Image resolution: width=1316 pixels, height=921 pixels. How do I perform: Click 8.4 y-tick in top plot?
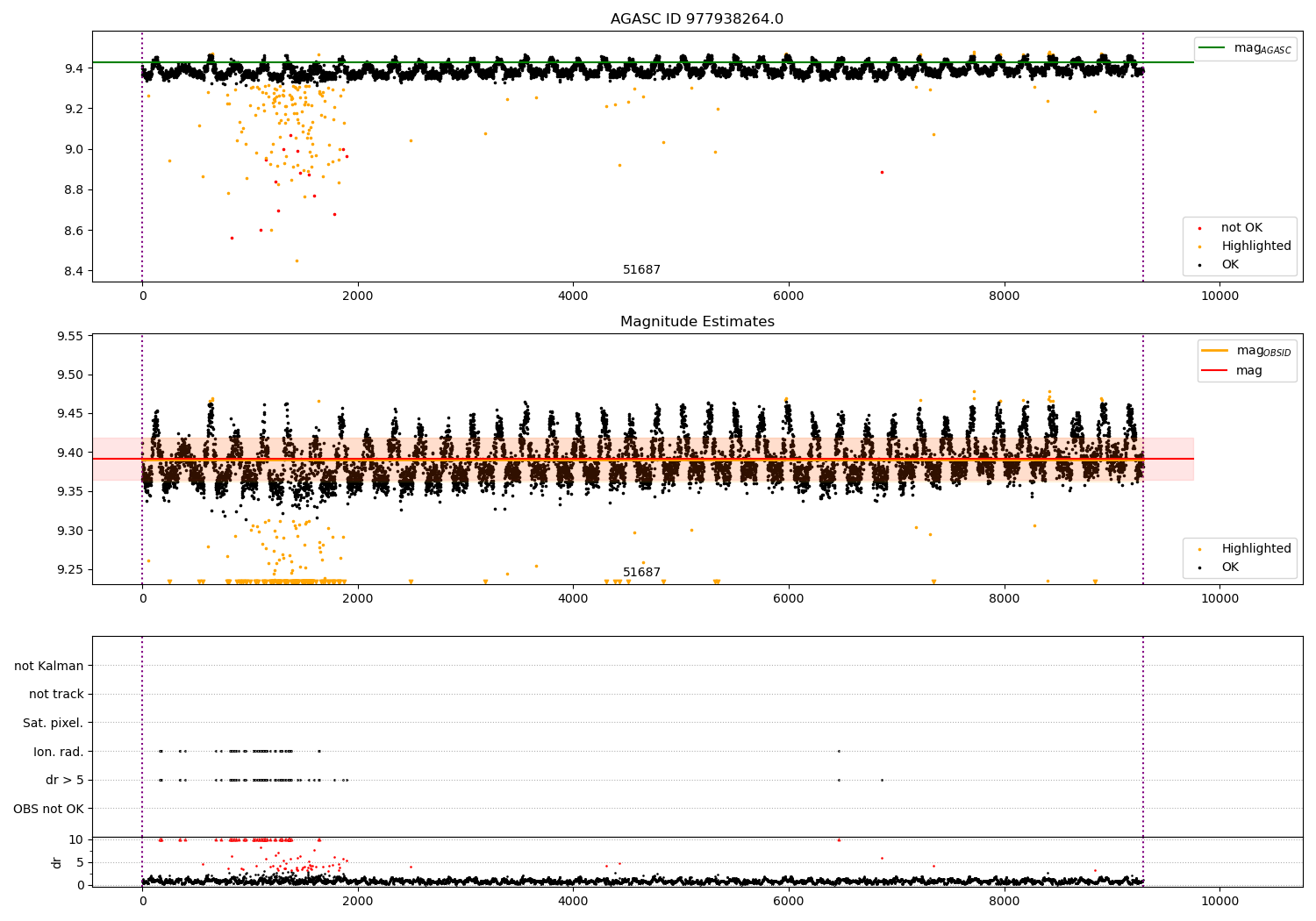point(74,271)
